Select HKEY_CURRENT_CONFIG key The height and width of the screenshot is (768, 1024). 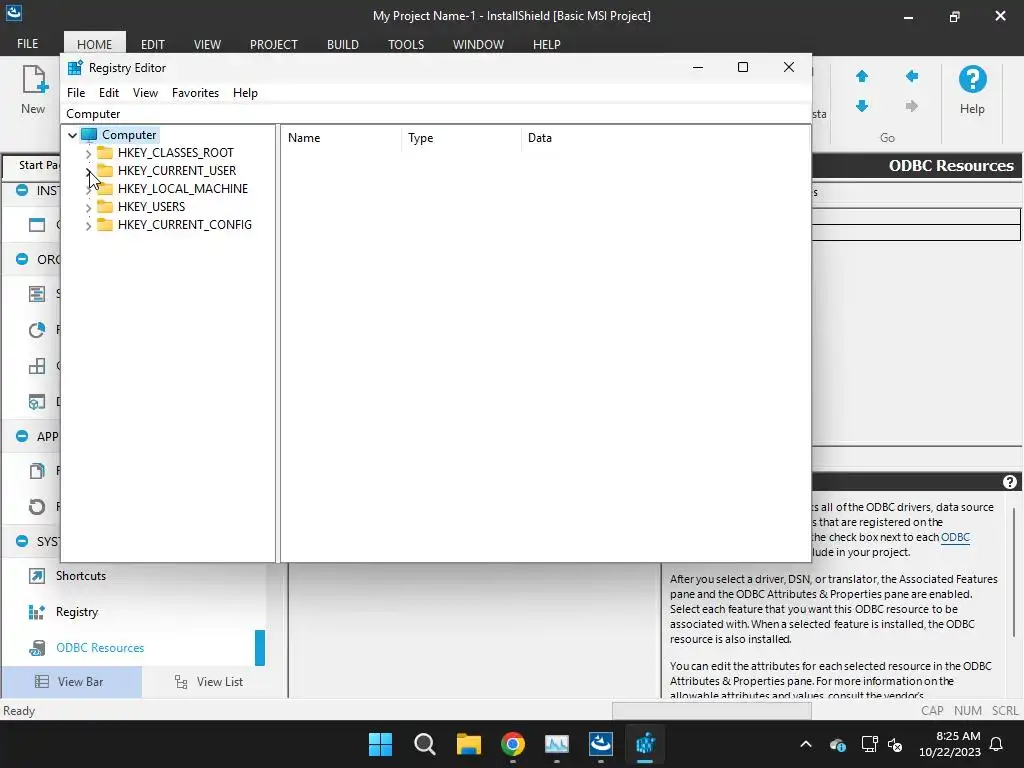coord(184,225)
